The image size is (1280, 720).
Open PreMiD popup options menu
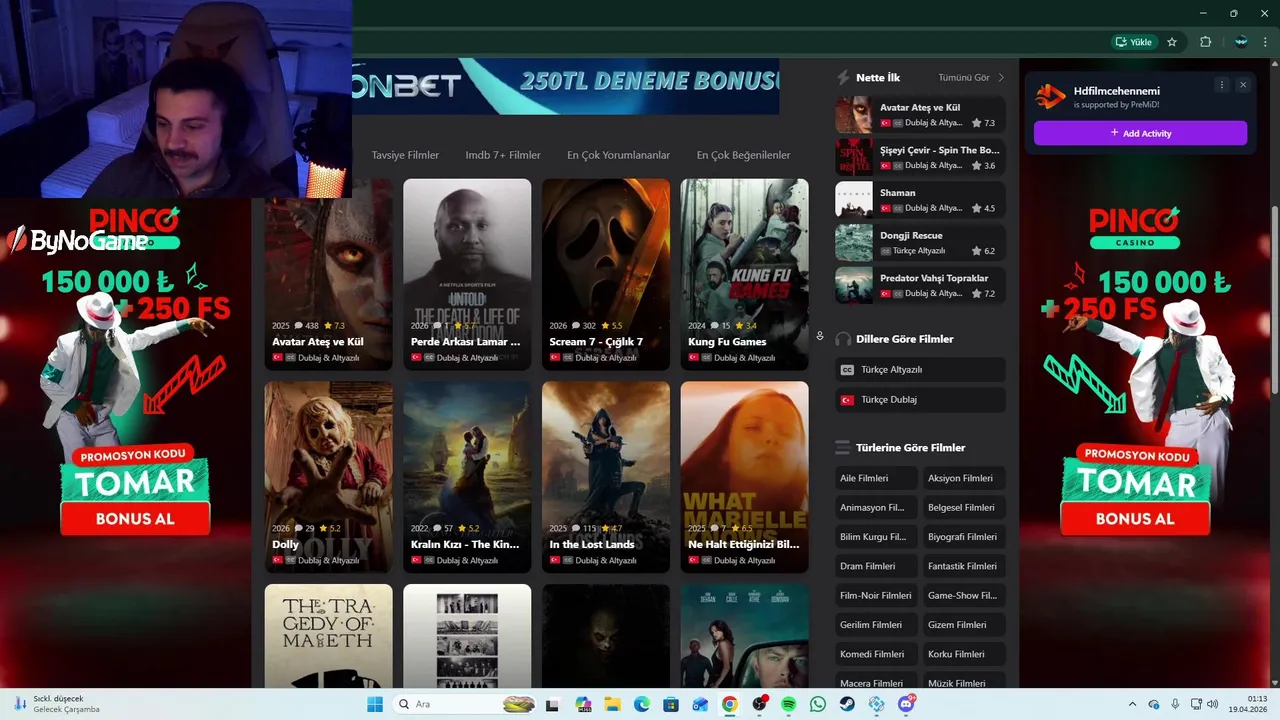tap(1221, 85)
